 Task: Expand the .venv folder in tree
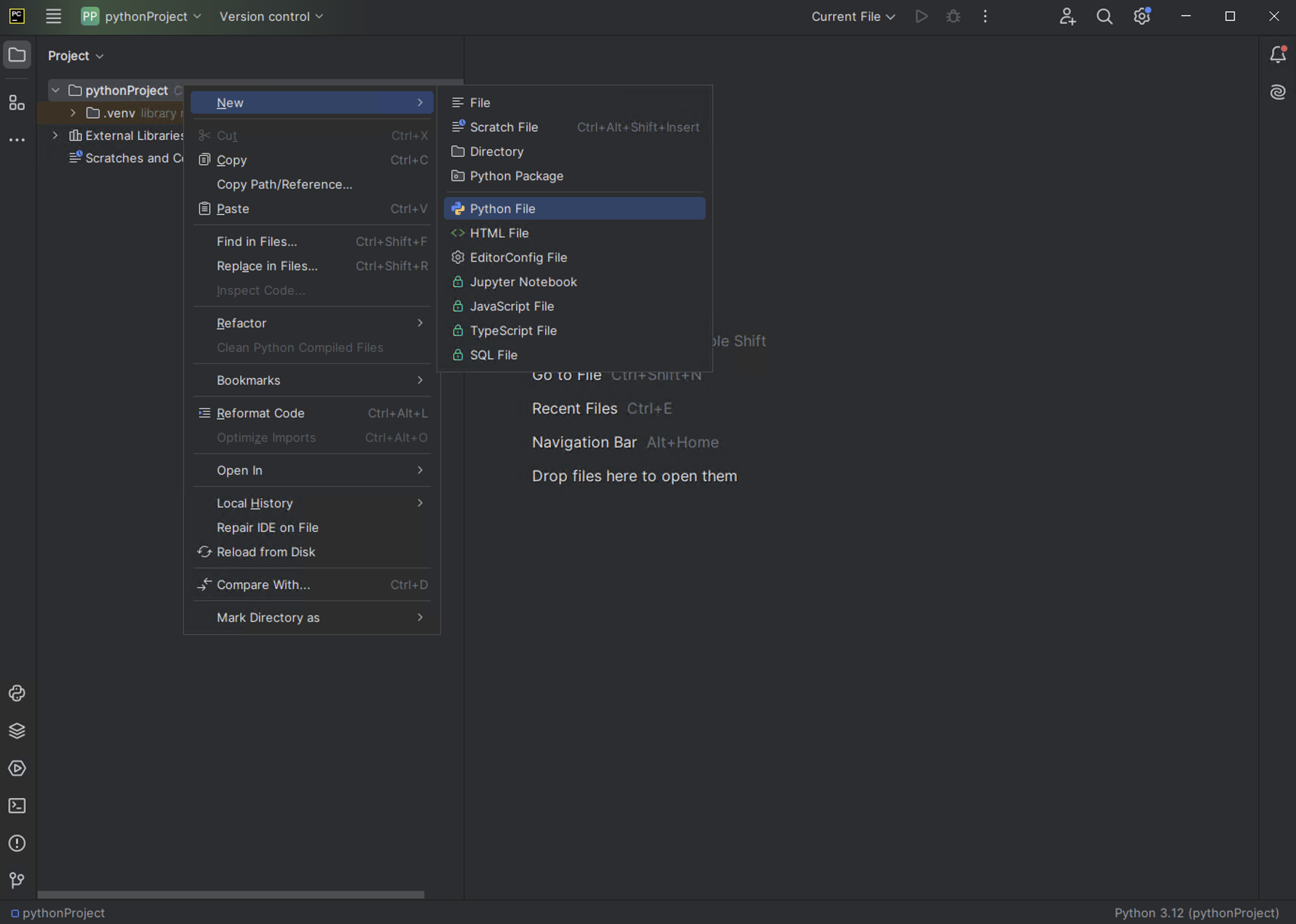[x=73, y=113]
